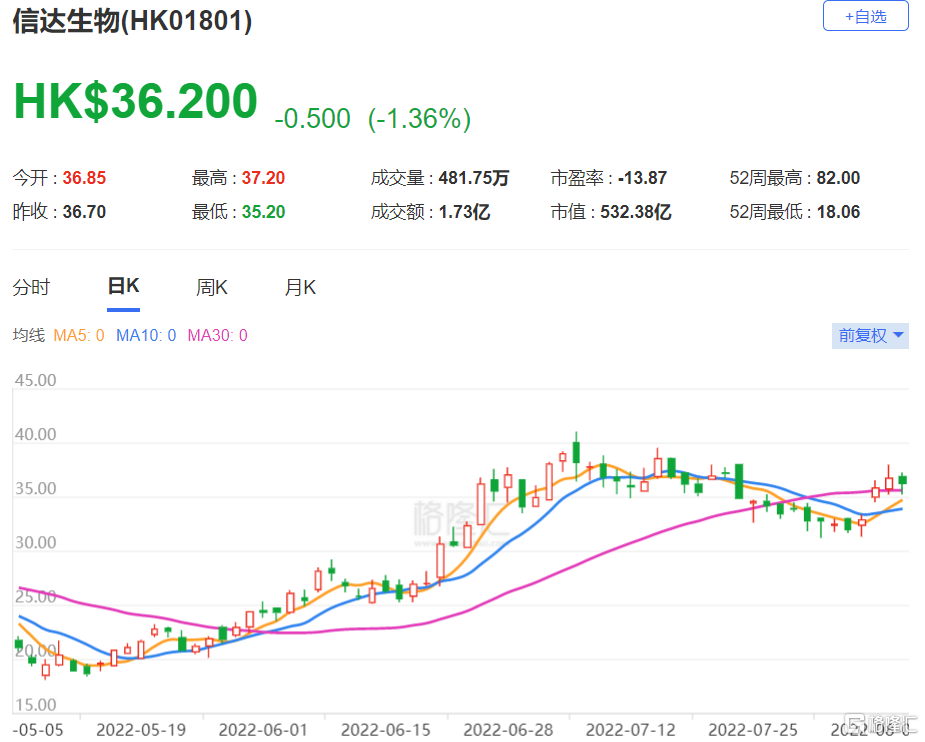Click the turnover value 1.73亿

tap(464, 212)
